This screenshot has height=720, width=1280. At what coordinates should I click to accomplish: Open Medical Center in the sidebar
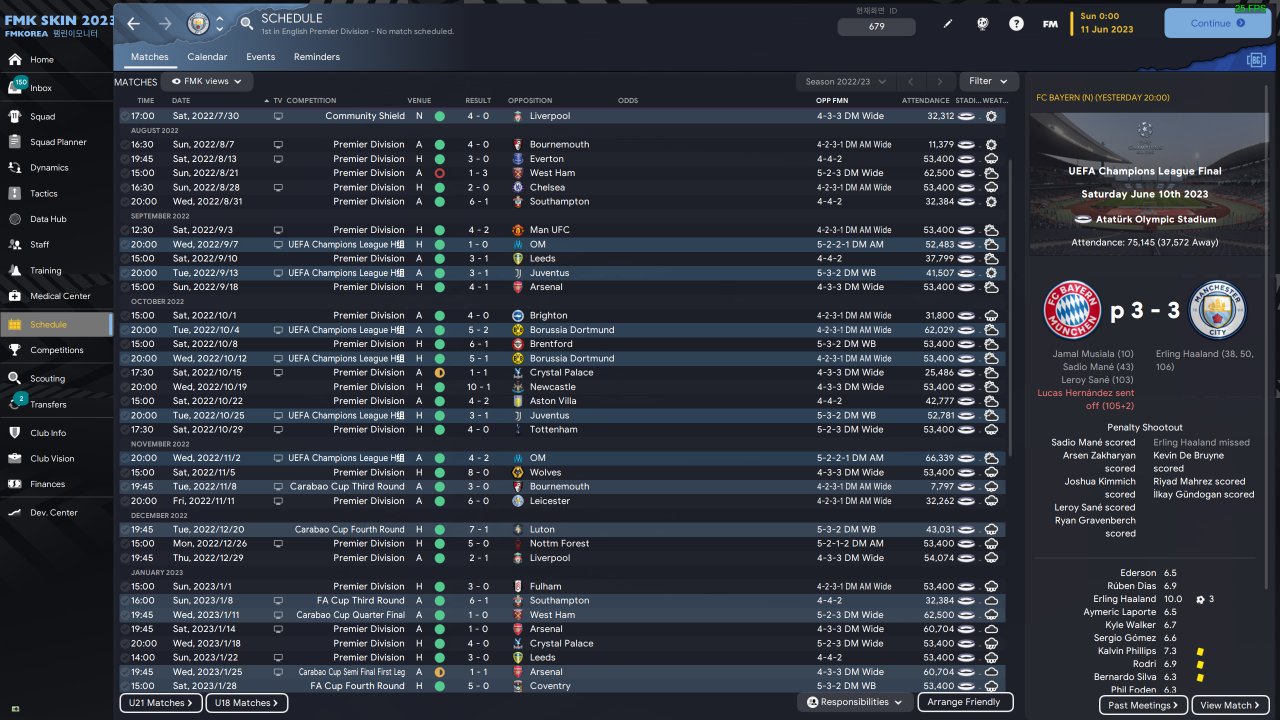coord(60,296)
